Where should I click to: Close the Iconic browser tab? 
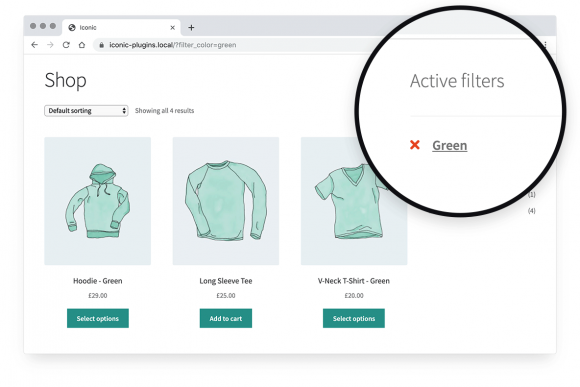[172, 27]
